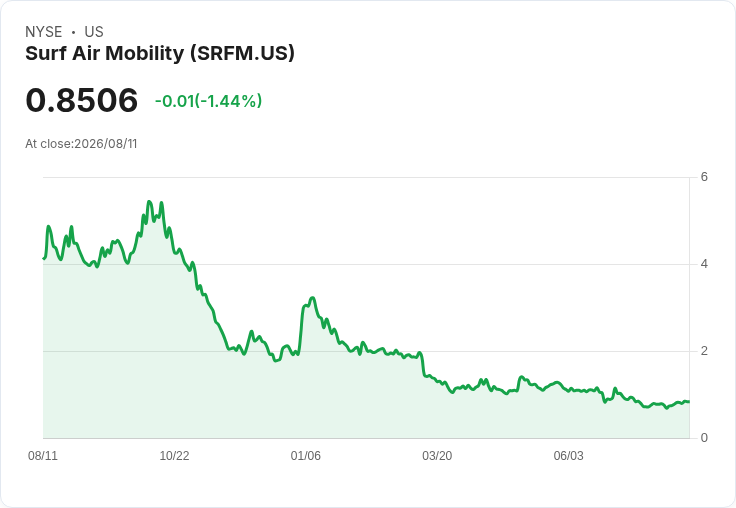Click the 10/22 x-axis date label
This screenshot has height=508, width=736.
pyautogui.click(x=174, y=456)
